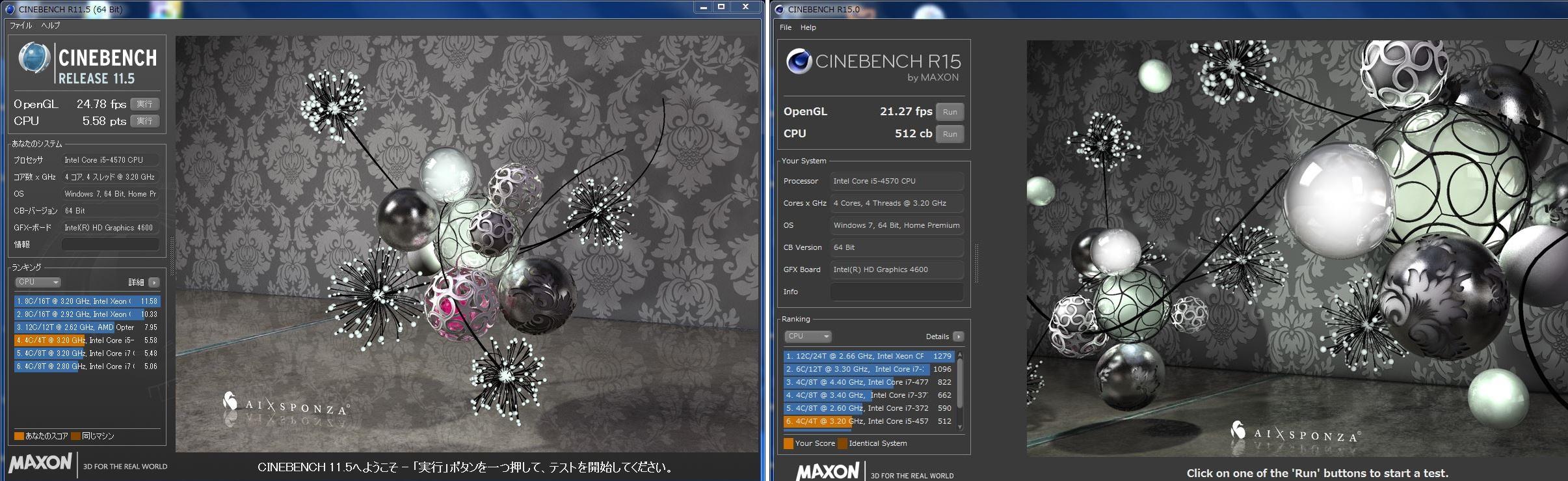Screen dimensions: 1568x481
Task: Click the Cores x GHz field in R15
Action: point(897,203)
